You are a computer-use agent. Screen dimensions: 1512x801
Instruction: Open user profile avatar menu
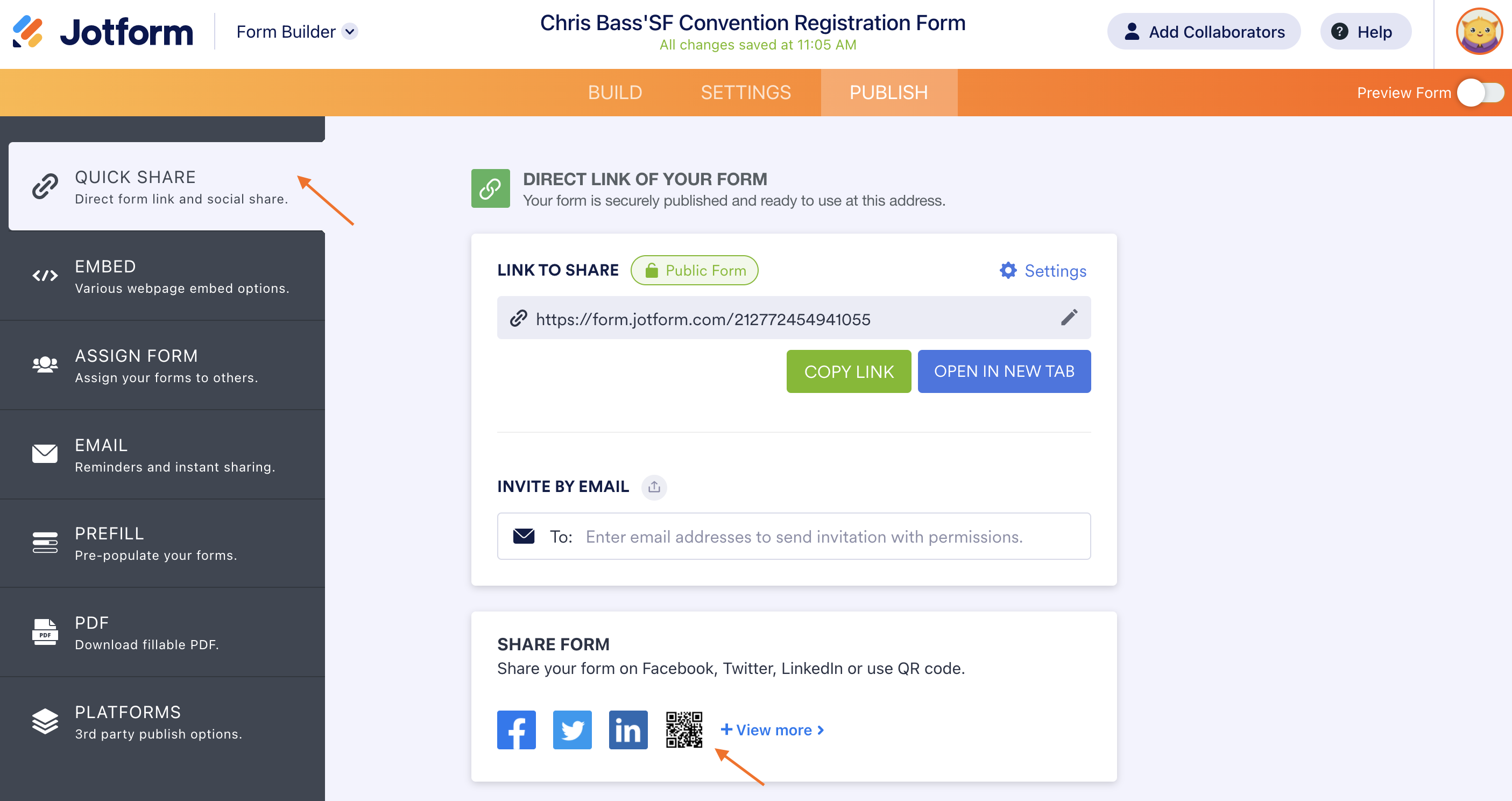pos(1479,32)
